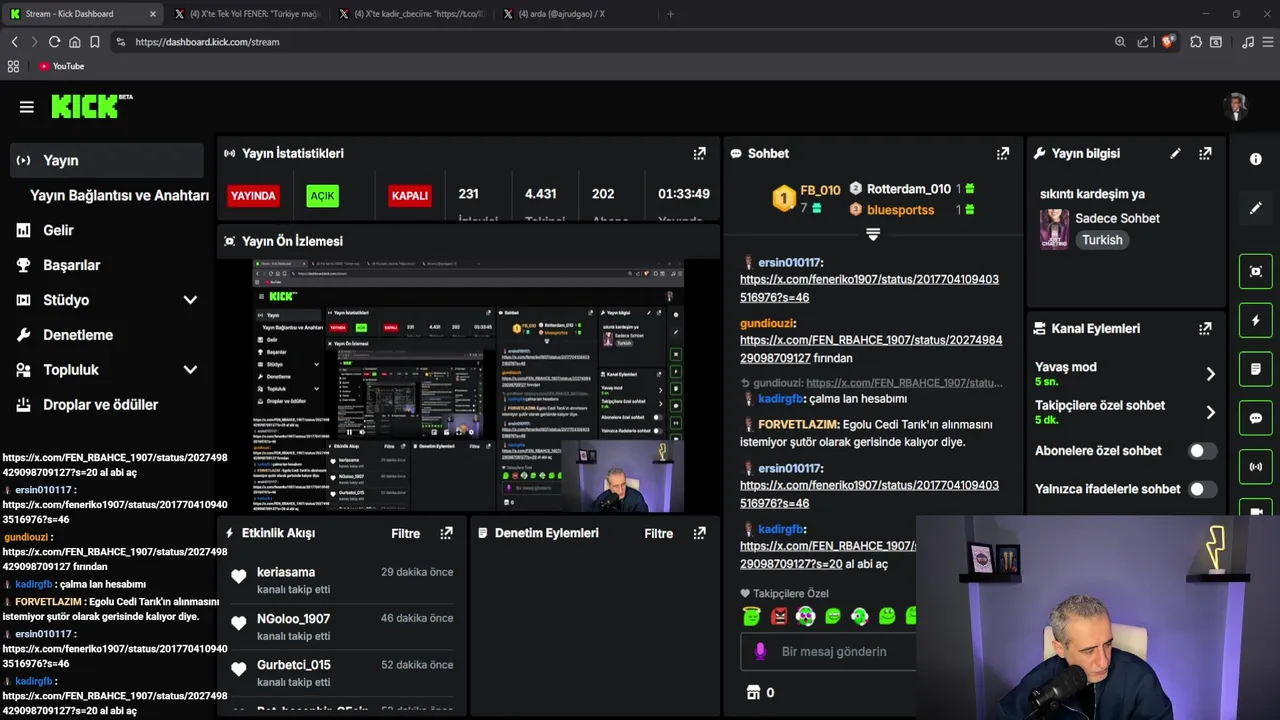
Task: Open the profile avatar at top right
Action: tap(1237, 107)
